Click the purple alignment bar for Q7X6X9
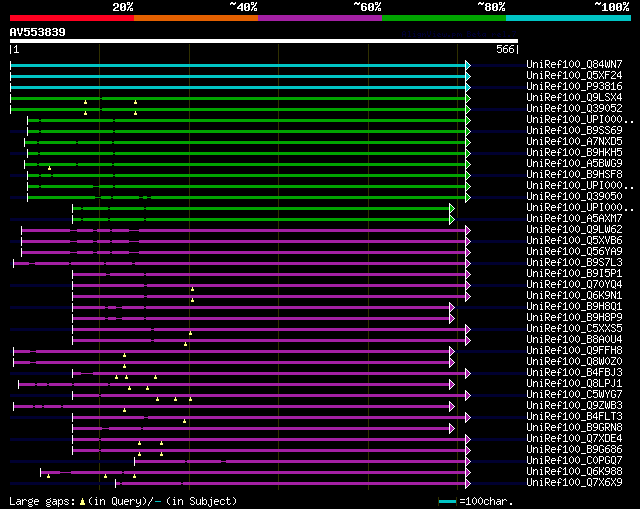640x509 pixels. [293, 484]
